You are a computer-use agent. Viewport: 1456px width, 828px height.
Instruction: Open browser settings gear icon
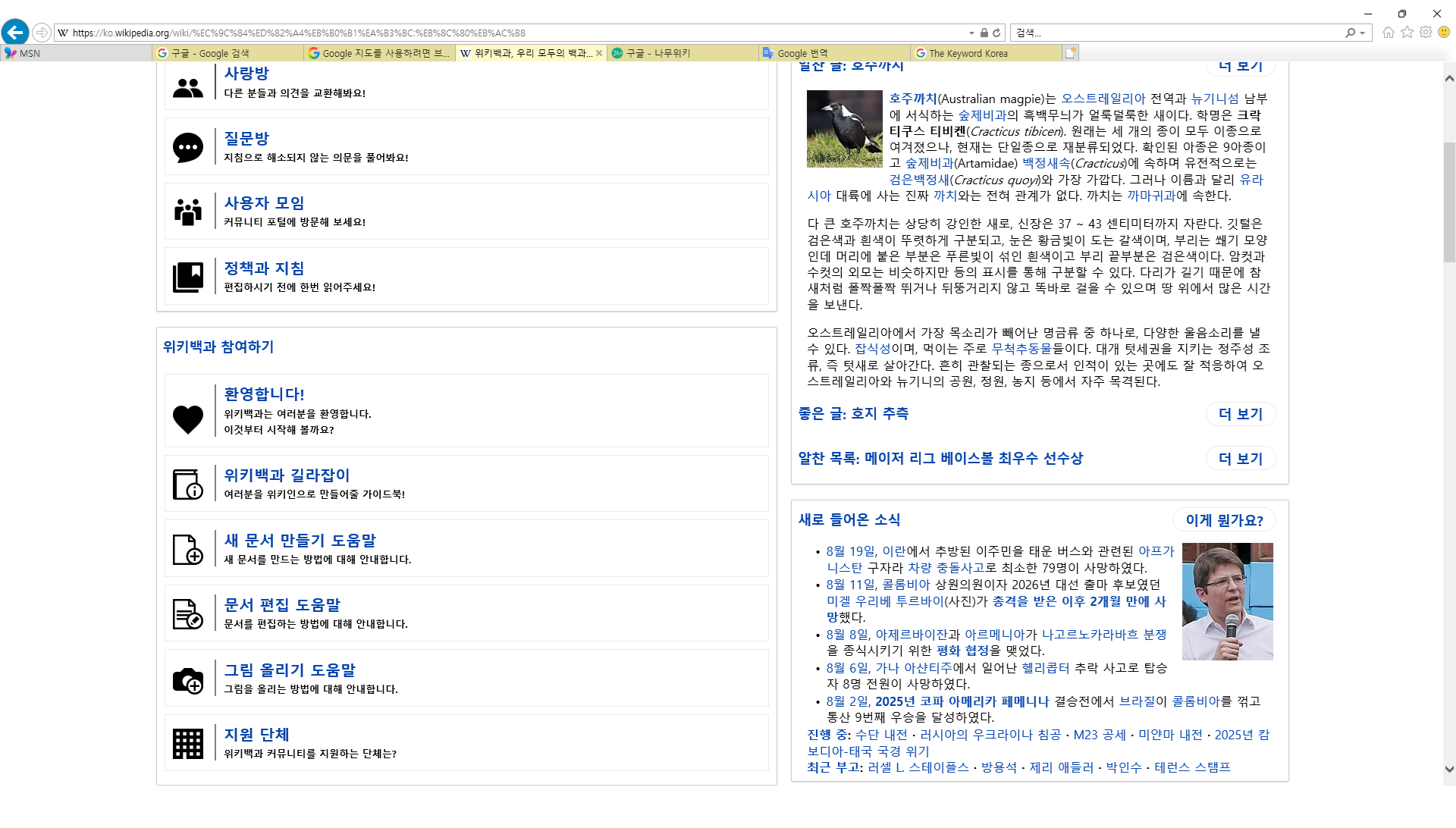1426,32
